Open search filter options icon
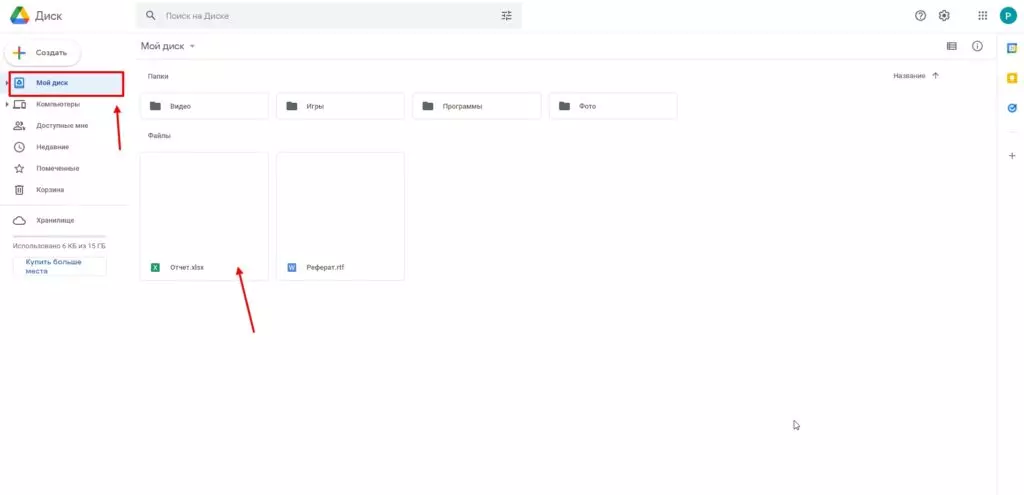 click(507, 16)
